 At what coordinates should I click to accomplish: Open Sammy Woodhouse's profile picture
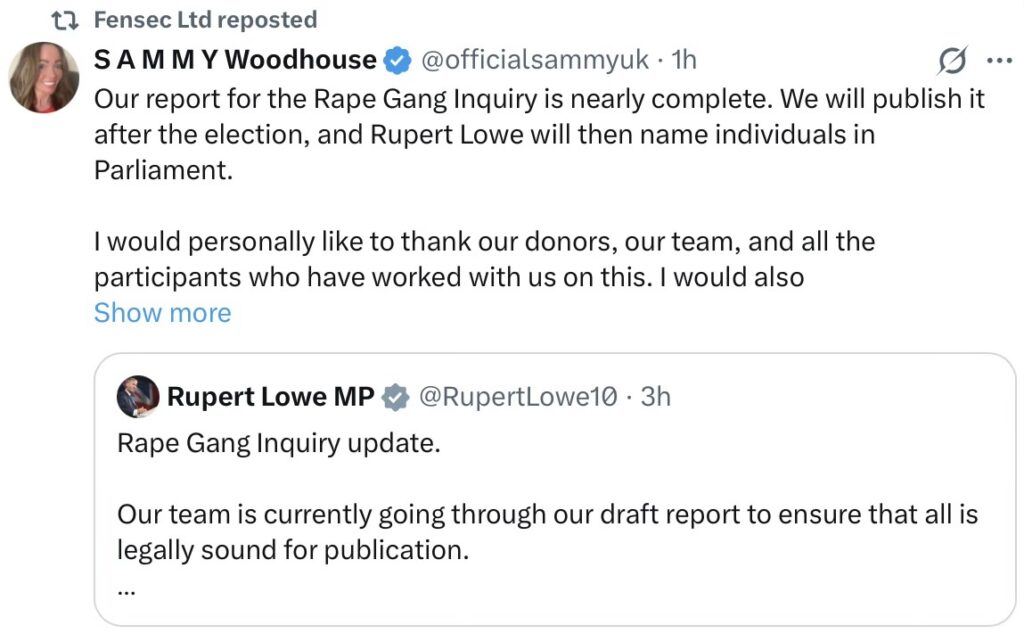click(45, 77)
